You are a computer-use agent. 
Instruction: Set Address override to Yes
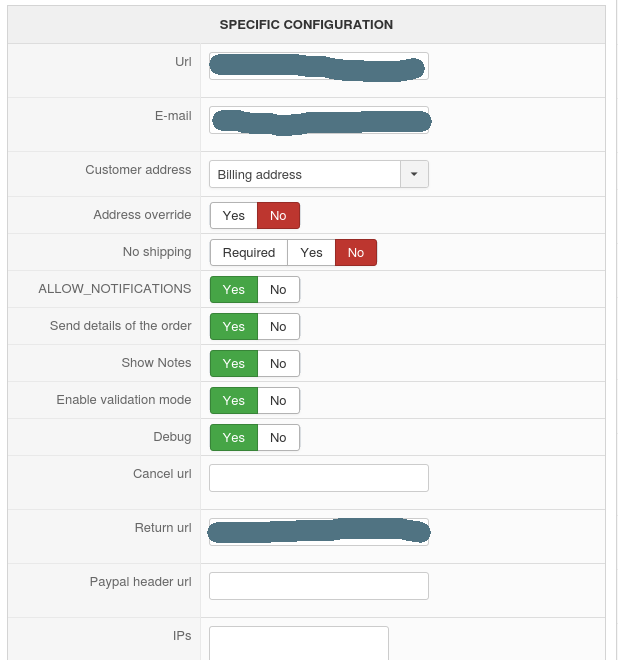click(x=234, y=215)
